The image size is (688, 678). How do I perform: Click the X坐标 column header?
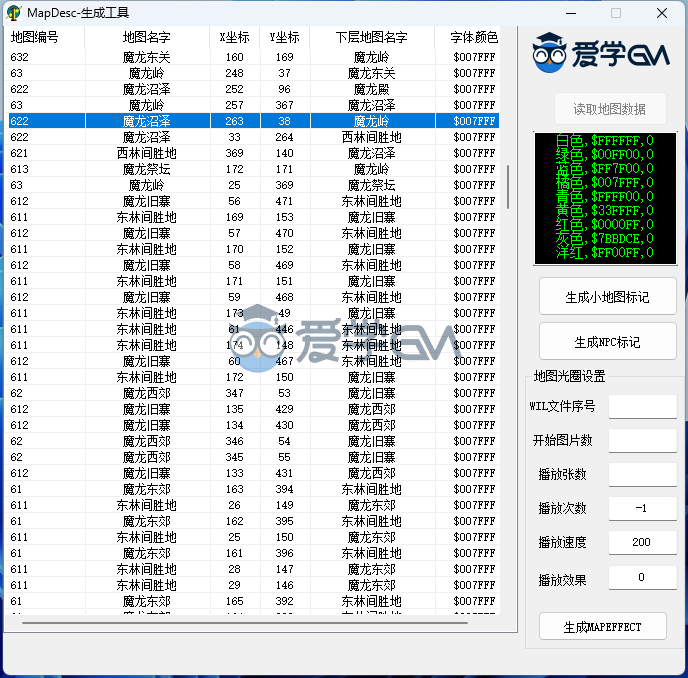click(x=235, y=37)
